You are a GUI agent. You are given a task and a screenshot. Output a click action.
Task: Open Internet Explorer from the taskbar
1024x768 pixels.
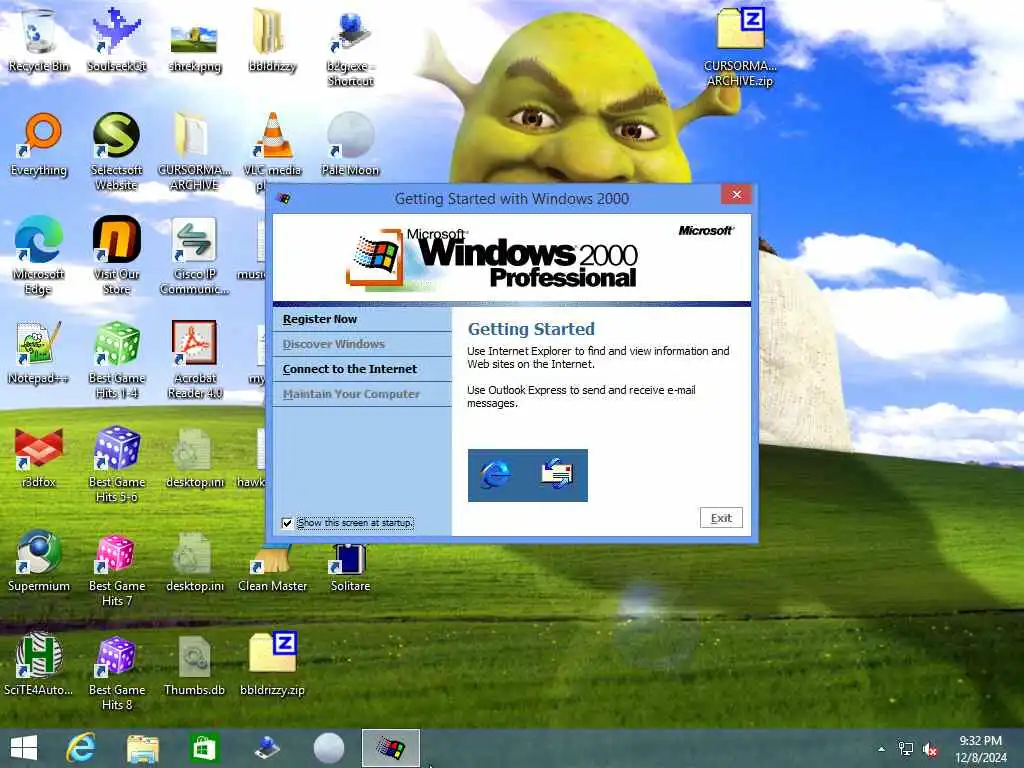(x=81, y=748)
